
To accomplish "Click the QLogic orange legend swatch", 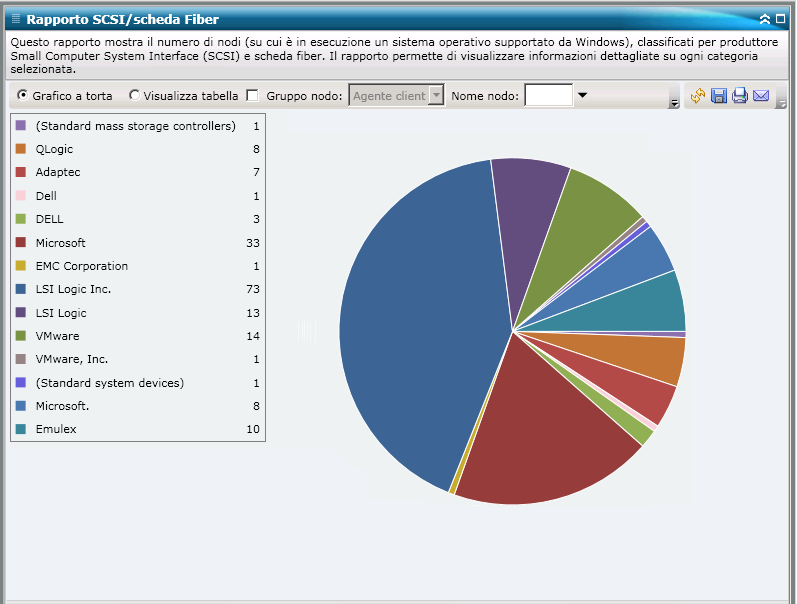I will click(21, 149).
